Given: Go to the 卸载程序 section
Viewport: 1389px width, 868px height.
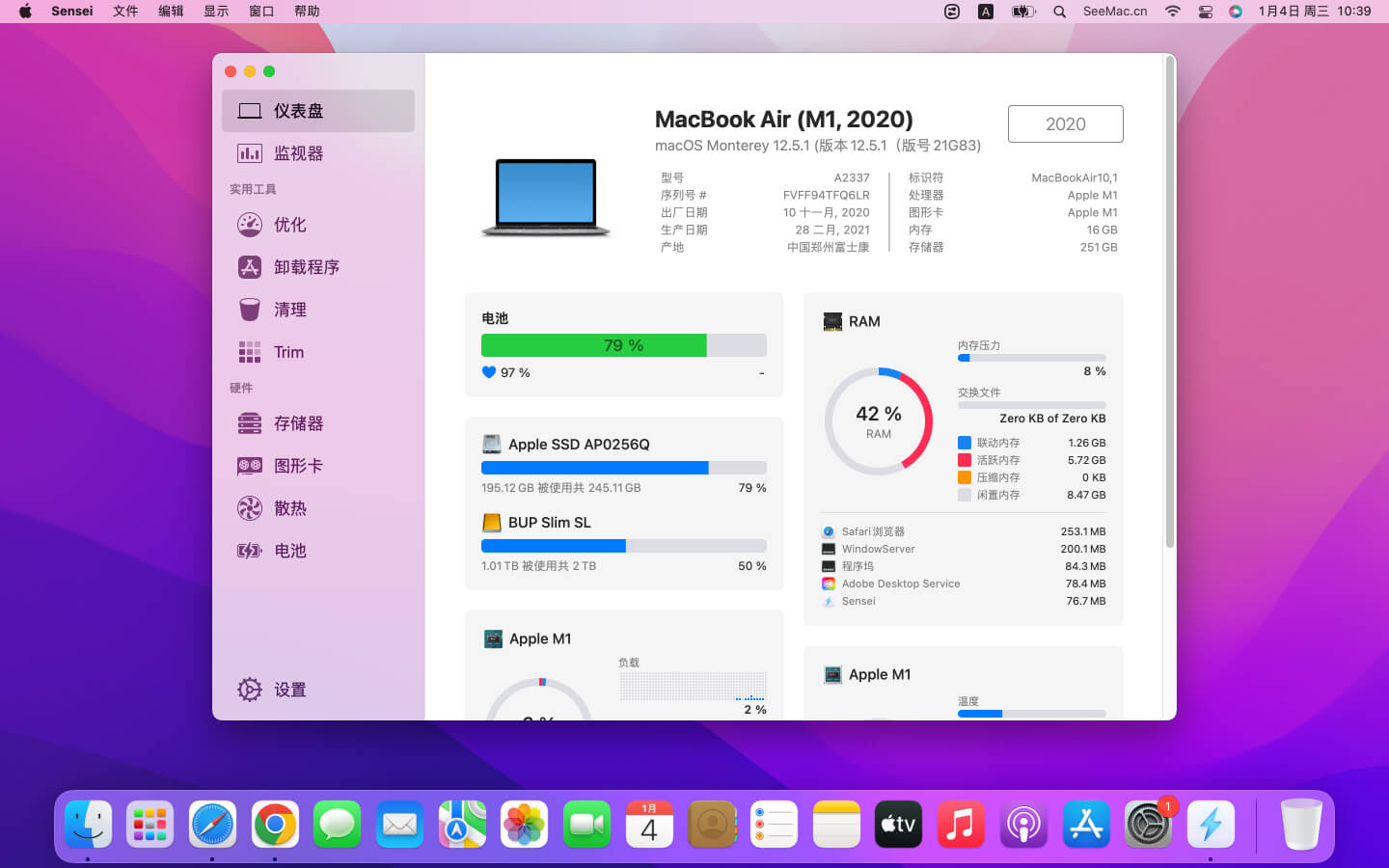Looking at the screenshot, I should click(318, 267).
